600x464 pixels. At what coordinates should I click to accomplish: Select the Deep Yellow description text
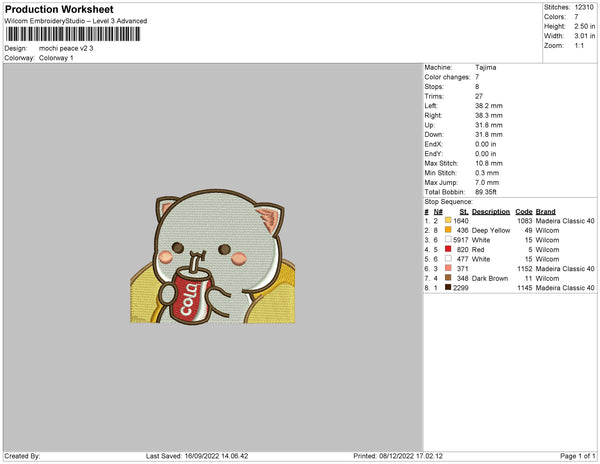pos(491,230)
